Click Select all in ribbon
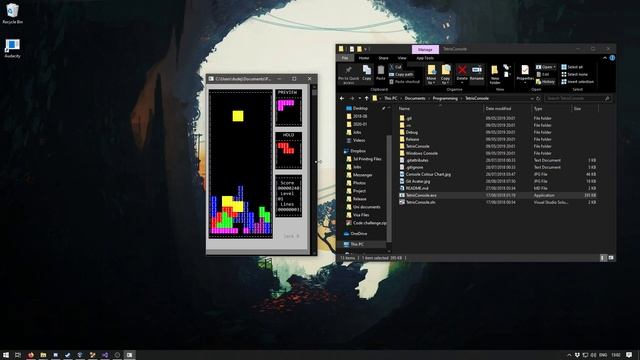This screenshot has height=360, width=640. point(572,67)
